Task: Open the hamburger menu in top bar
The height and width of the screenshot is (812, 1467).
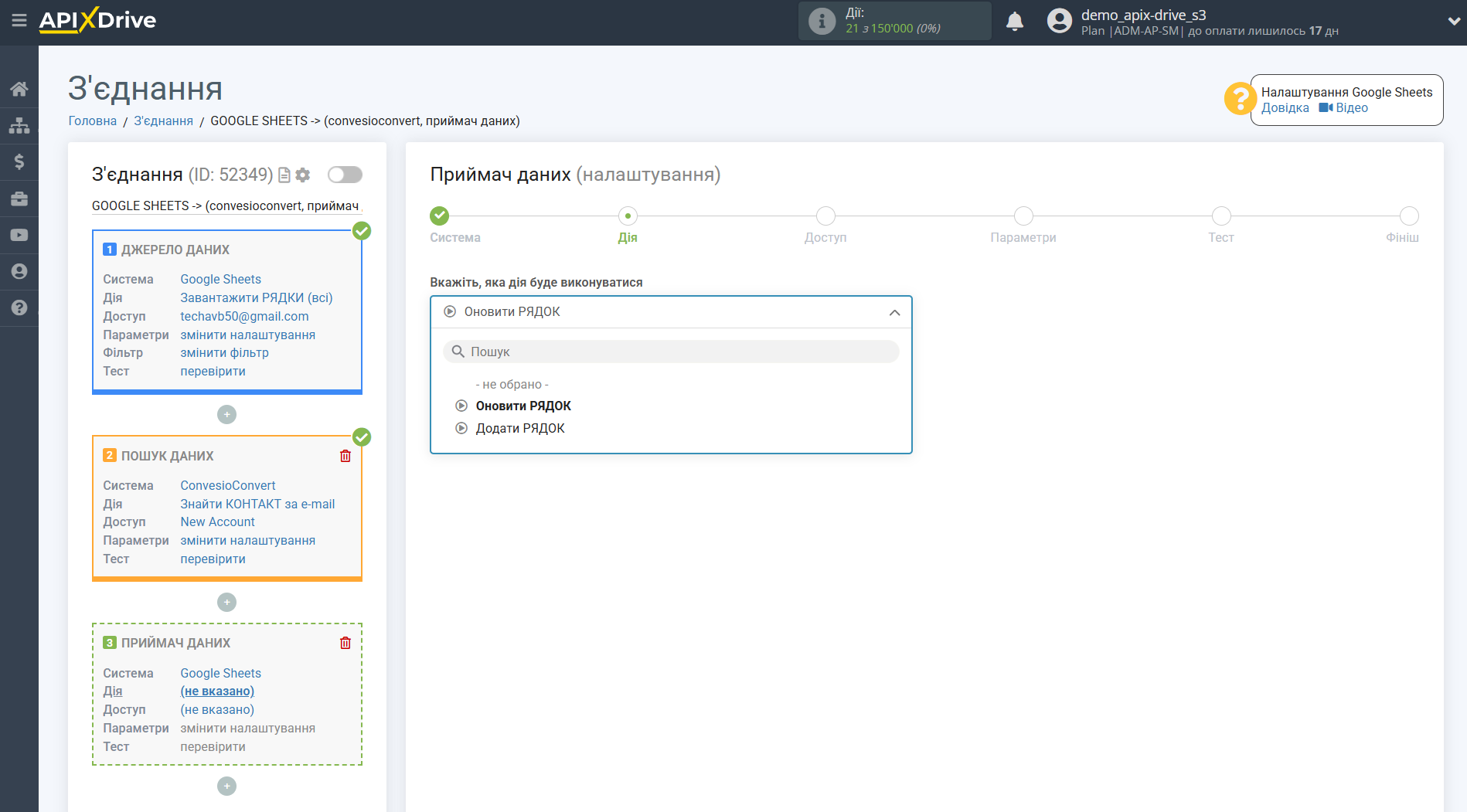Action: (19, 21)
